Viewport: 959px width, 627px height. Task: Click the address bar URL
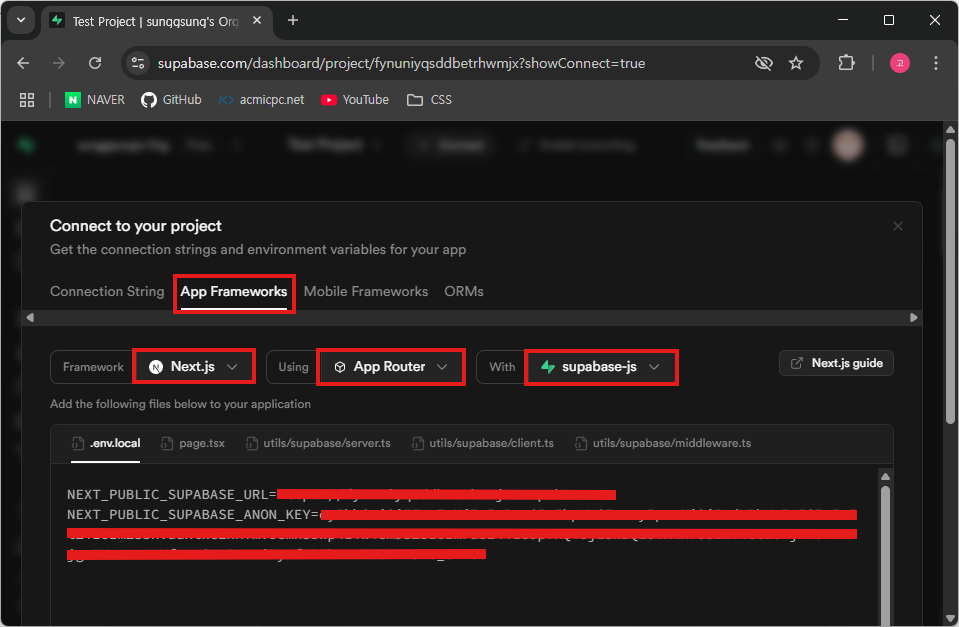coord(401,63)
